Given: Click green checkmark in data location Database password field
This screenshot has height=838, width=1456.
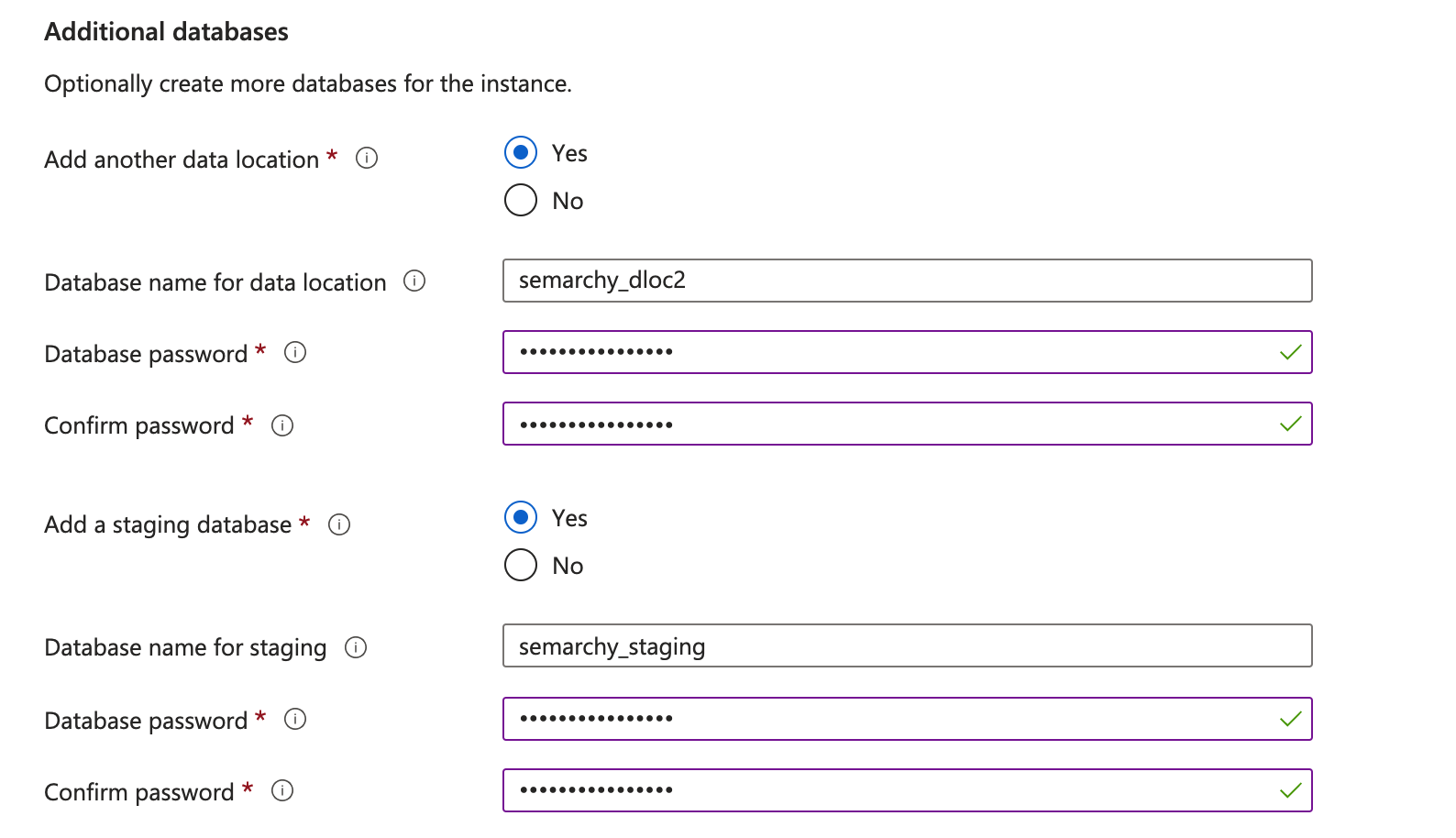Looking at the screenshot, I should [x=1291, y=352].
